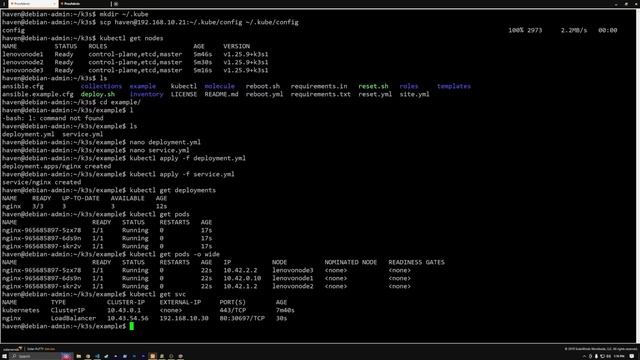The image size is (640, 360).
Task: Select node name 'lenovonode2' in nodes table
Action: 22,62
